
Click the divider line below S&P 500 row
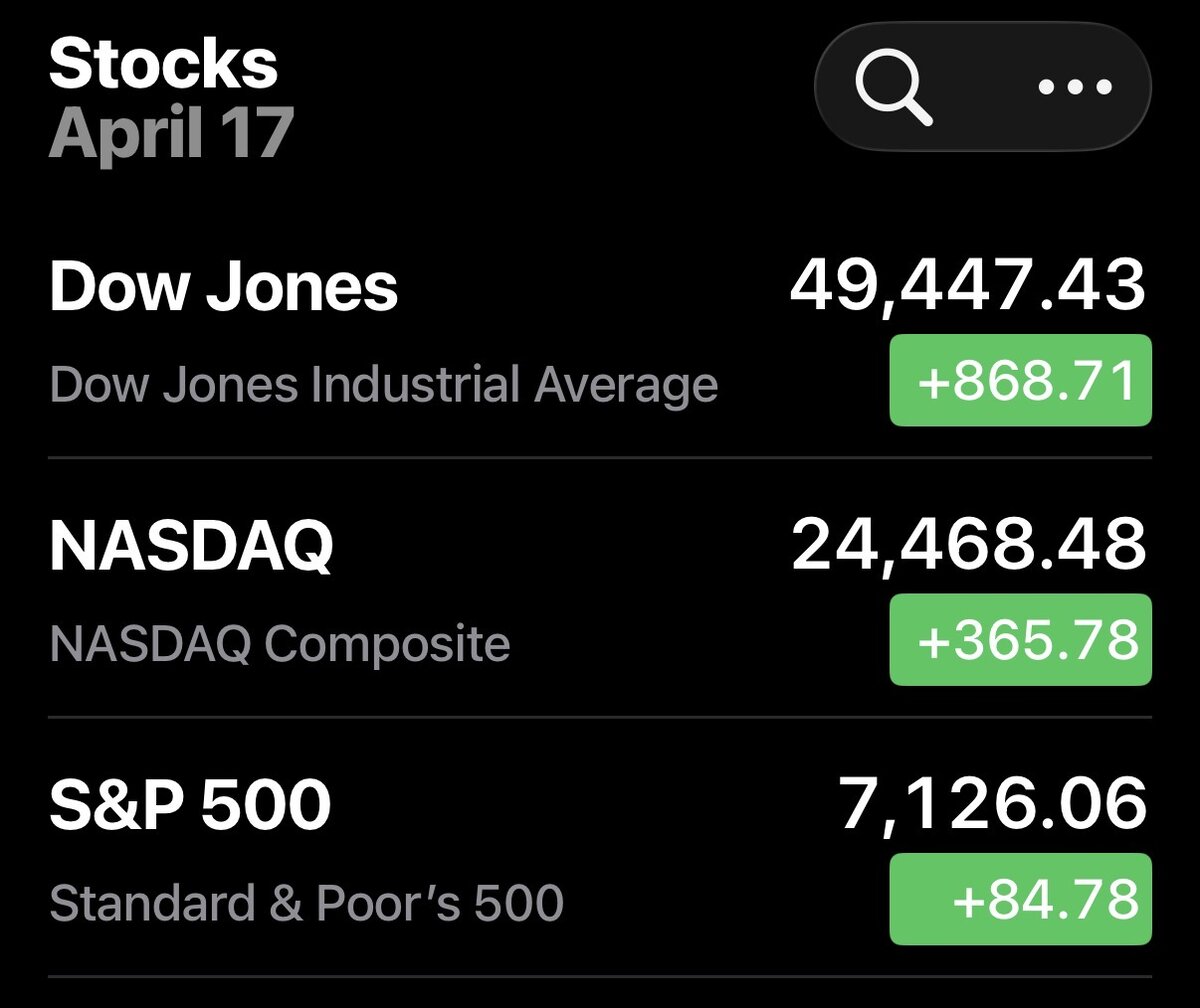pos(600,976)
